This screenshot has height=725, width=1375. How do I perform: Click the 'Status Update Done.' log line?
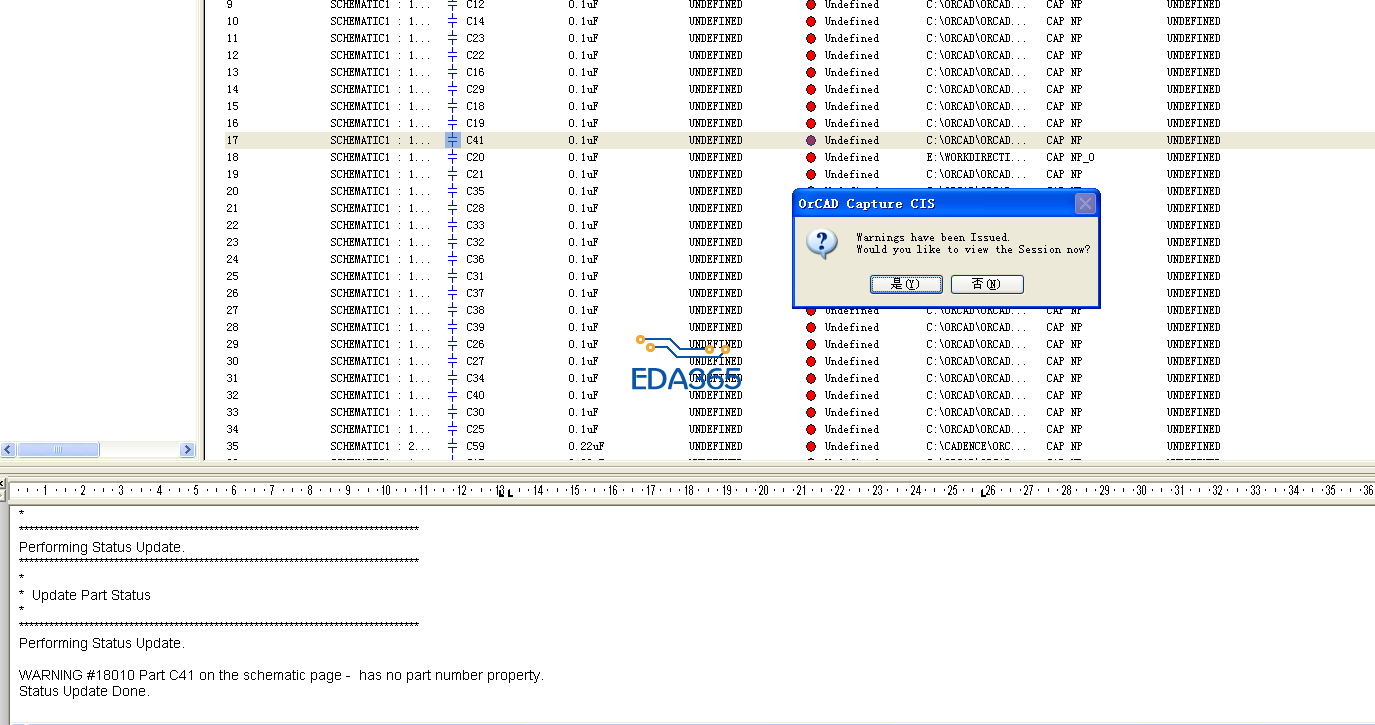click(x=84, y=691)
